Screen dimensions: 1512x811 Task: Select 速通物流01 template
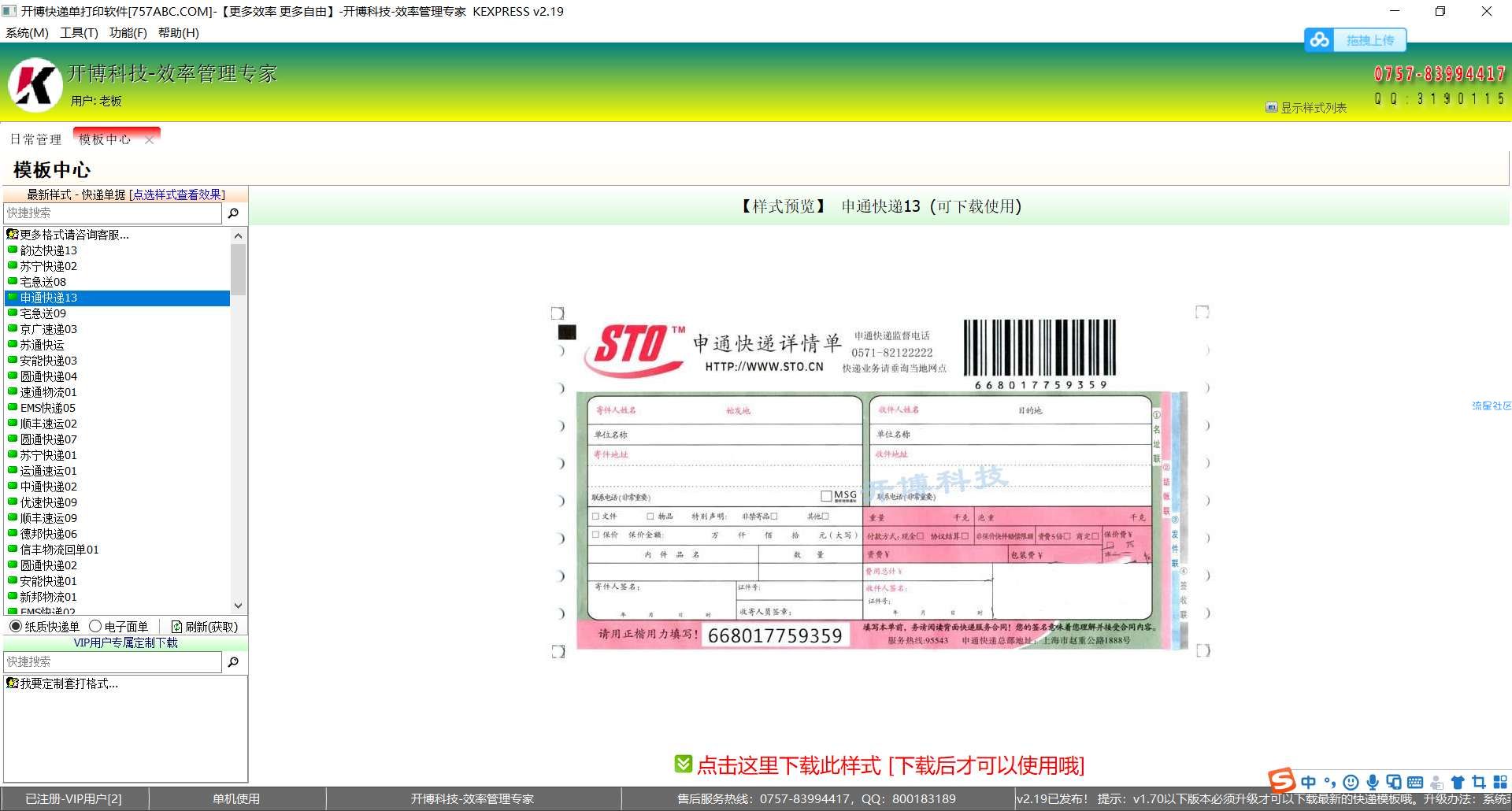[x=48, y=392]
